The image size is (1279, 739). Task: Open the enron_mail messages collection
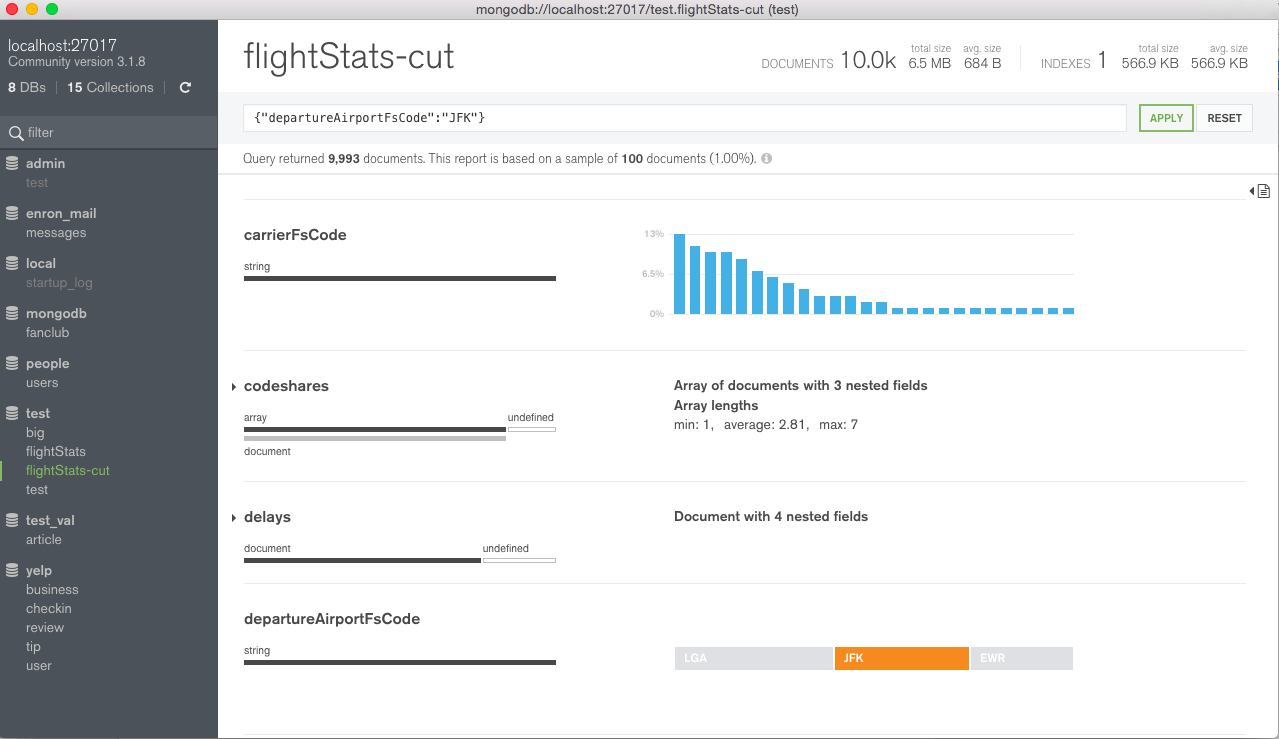point(56,233)
